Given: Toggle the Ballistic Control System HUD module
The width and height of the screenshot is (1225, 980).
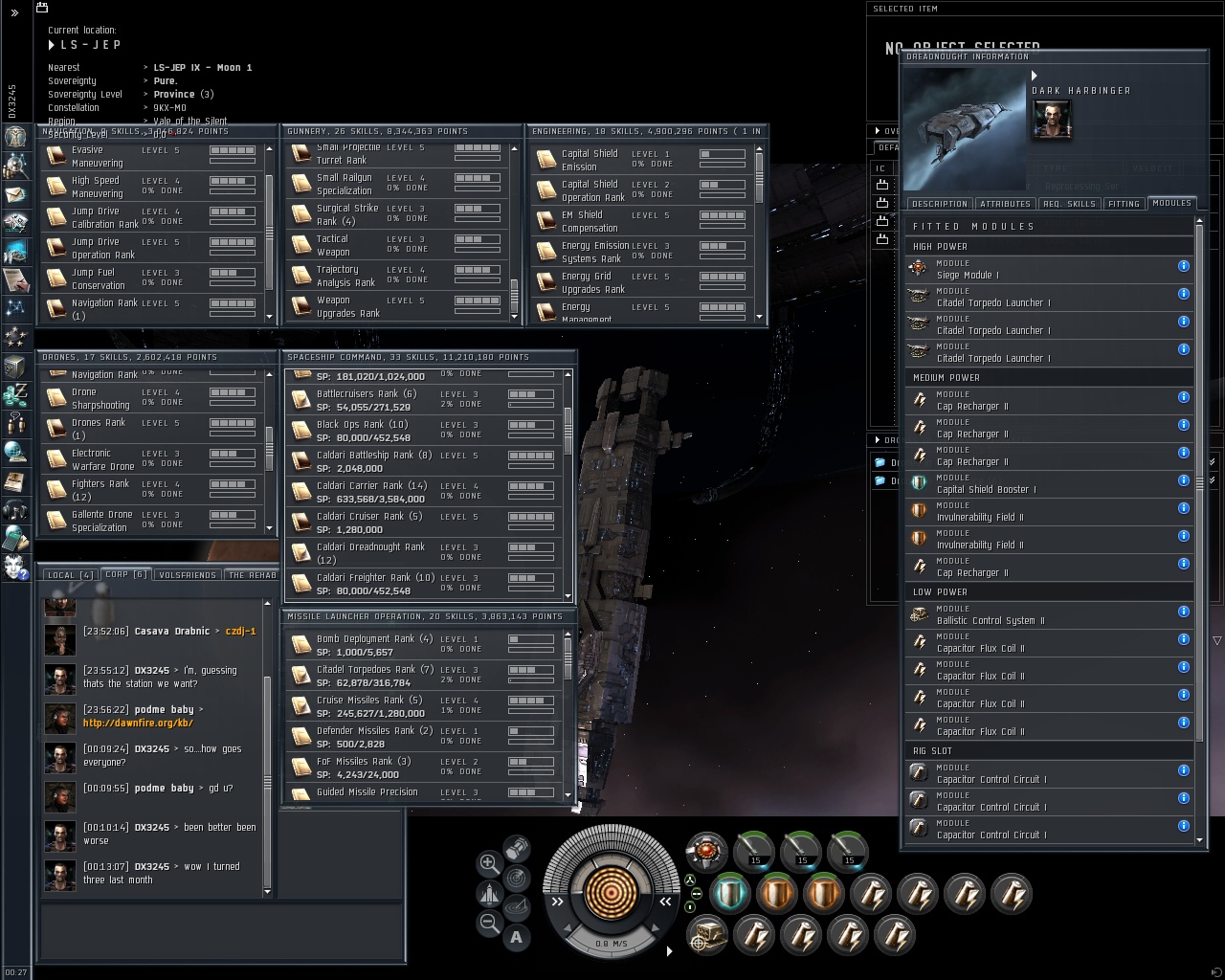Looking at the screenshot, I should 707,936.
